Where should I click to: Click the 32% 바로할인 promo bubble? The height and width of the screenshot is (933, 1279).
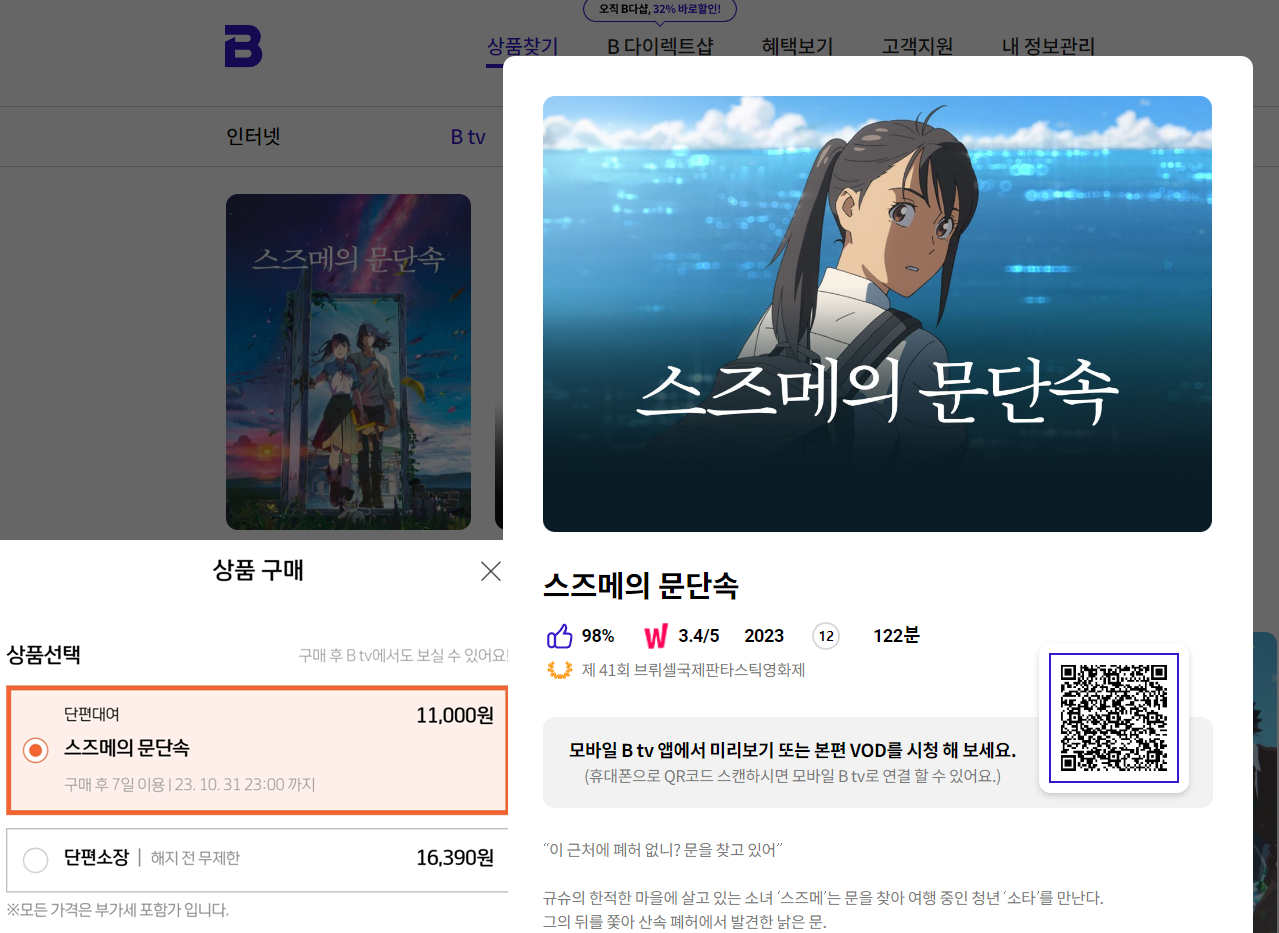[660, 10]
